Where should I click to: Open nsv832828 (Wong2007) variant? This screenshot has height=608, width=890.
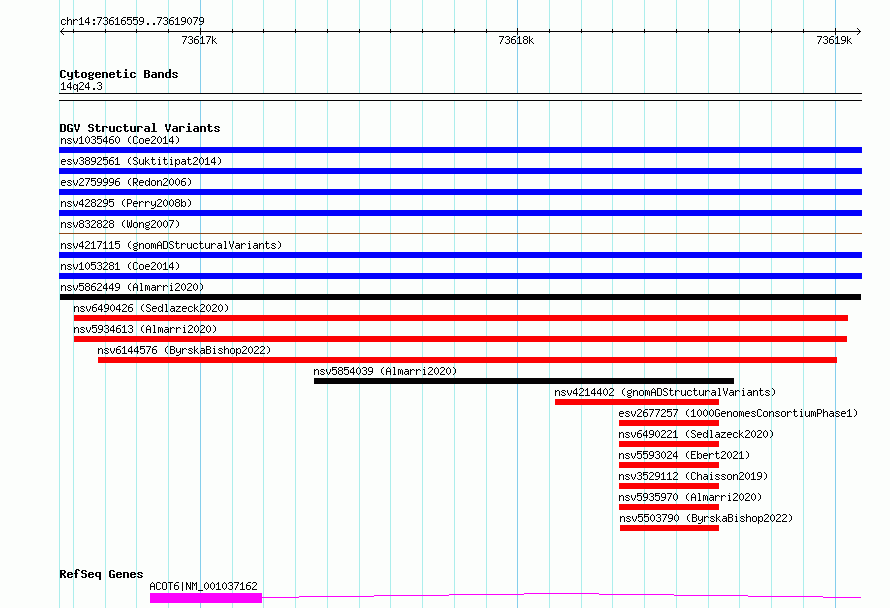(x=120, y=224)
